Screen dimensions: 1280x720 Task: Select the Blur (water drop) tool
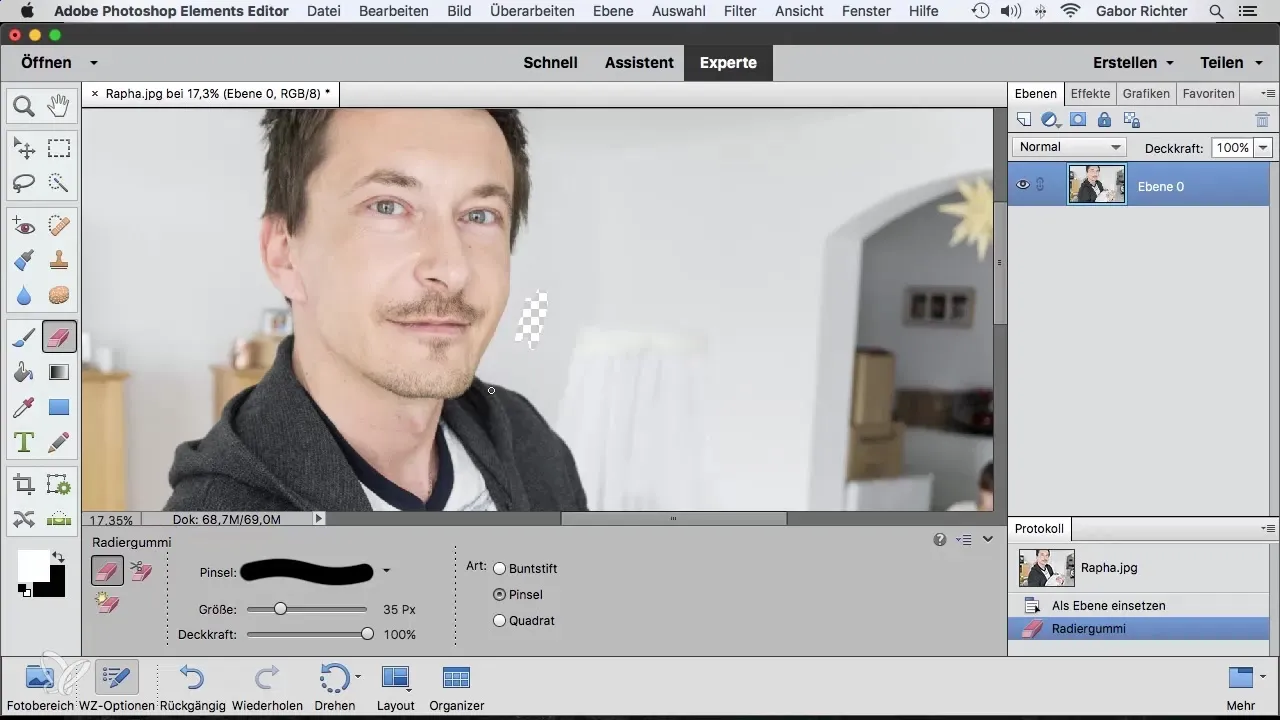pos(24,295)
